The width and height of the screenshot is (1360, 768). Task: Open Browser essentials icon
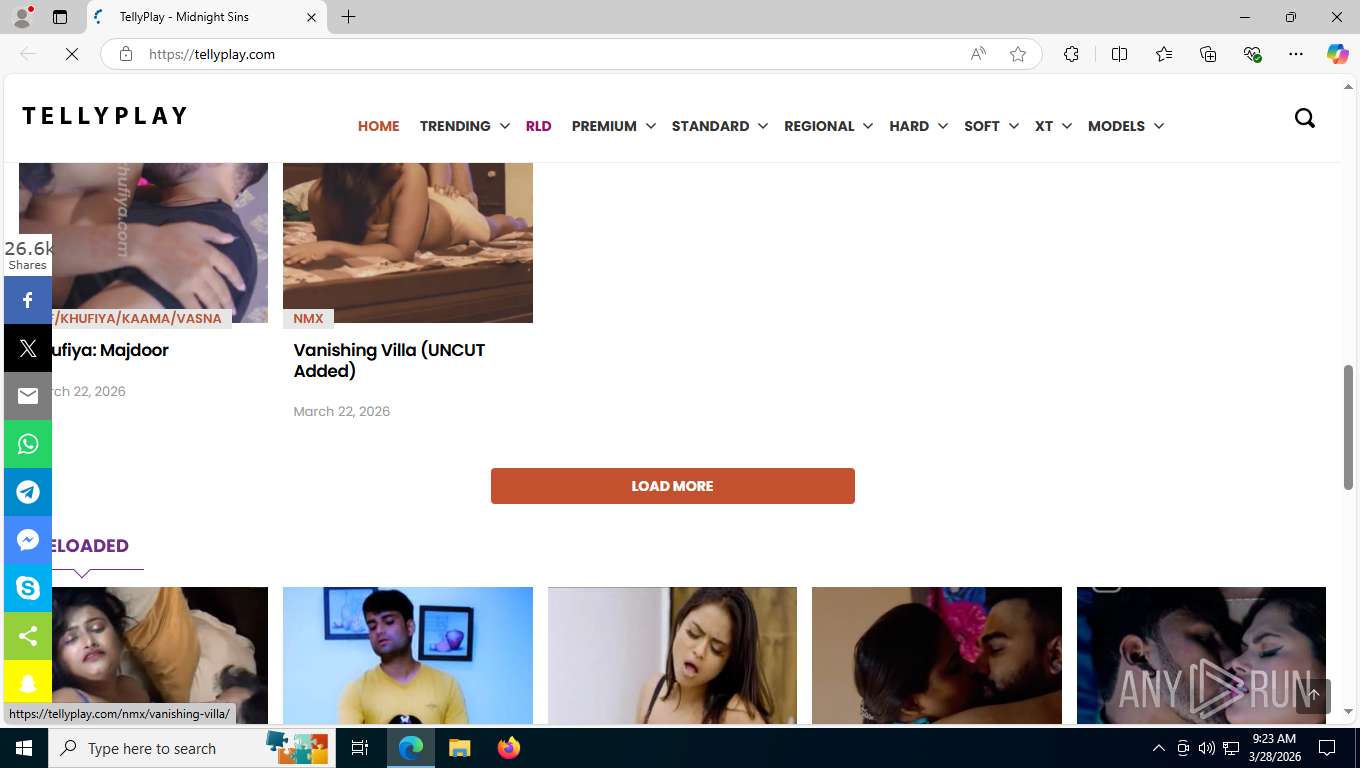coord(1252,54)
